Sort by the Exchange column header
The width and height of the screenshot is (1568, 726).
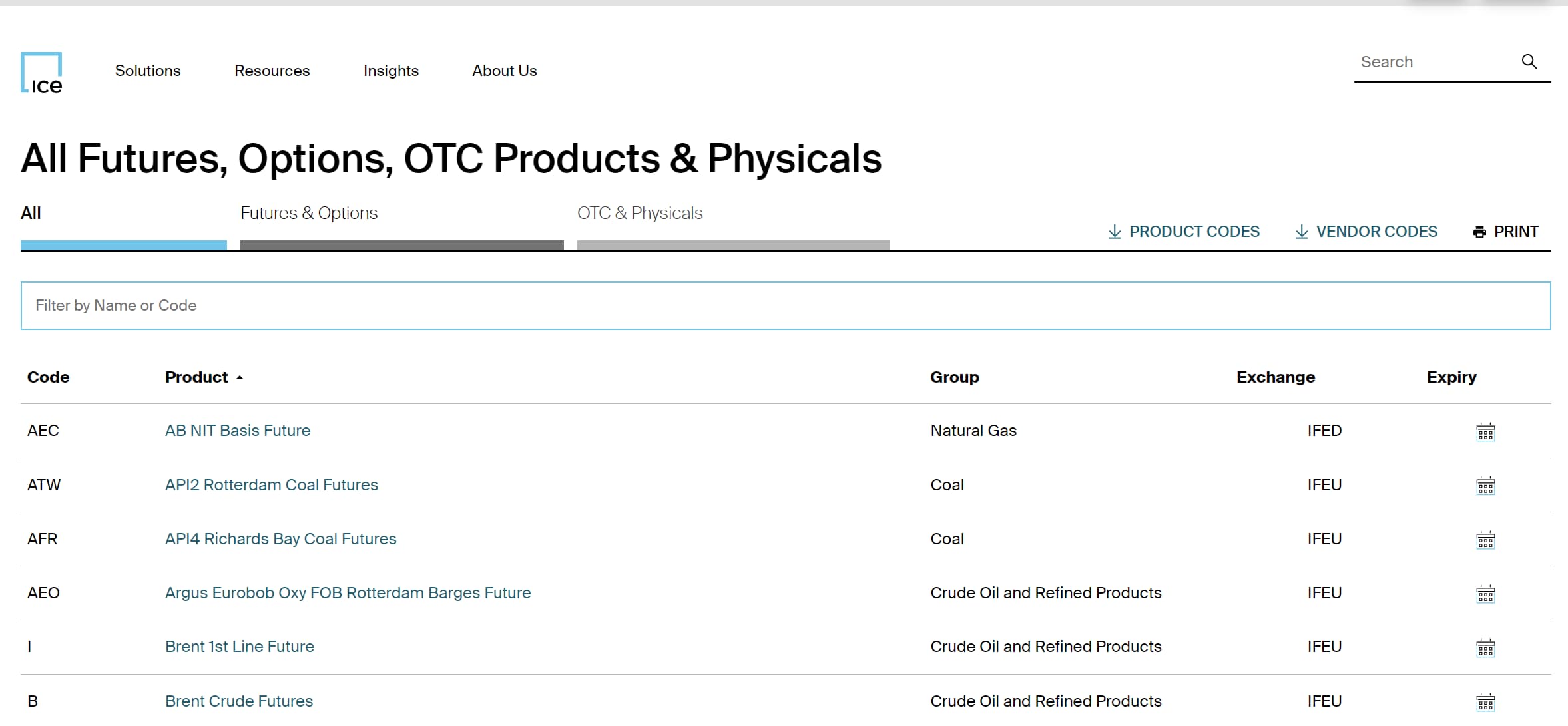click(x=1276, y=377)
